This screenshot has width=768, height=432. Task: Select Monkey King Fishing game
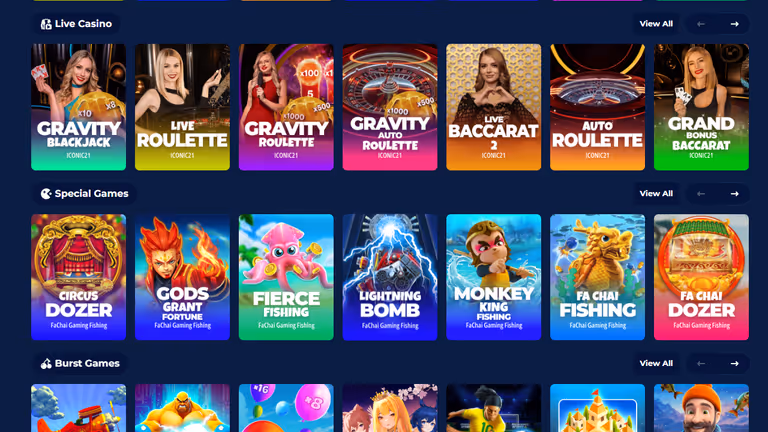[x=494, y=277]
